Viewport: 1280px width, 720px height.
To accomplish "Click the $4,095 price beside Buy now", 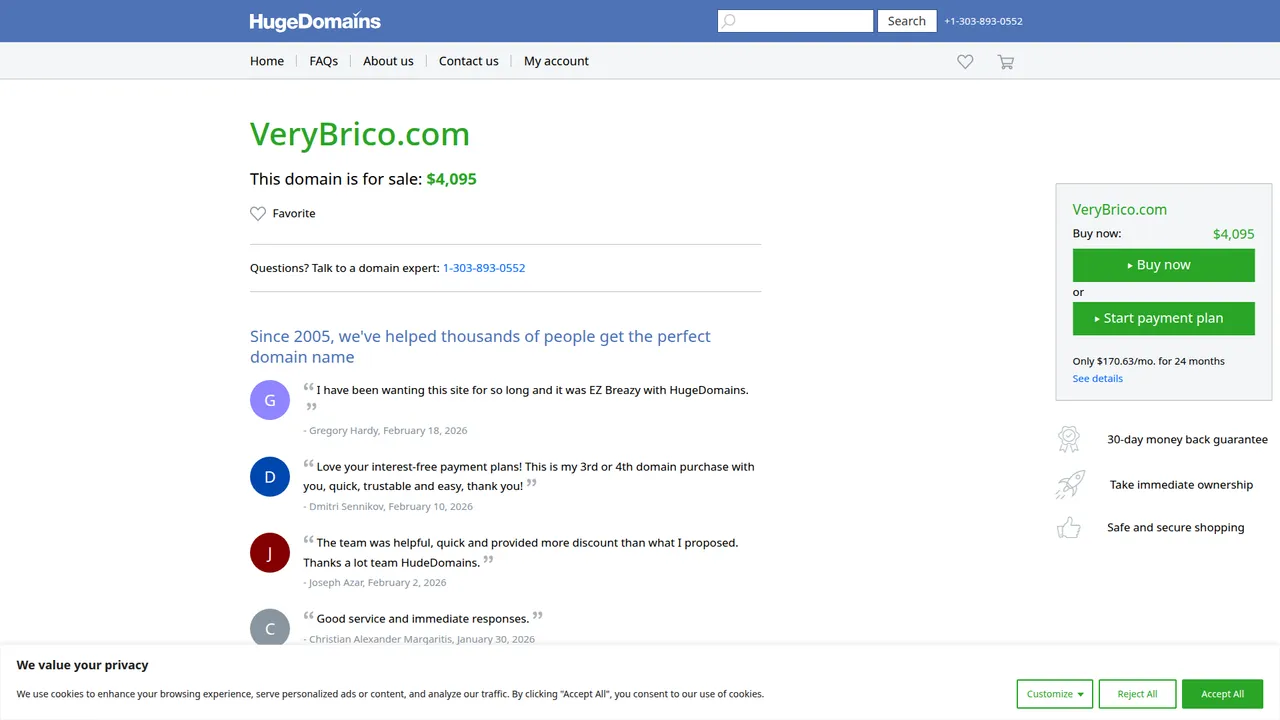I will coord(1234,234).
